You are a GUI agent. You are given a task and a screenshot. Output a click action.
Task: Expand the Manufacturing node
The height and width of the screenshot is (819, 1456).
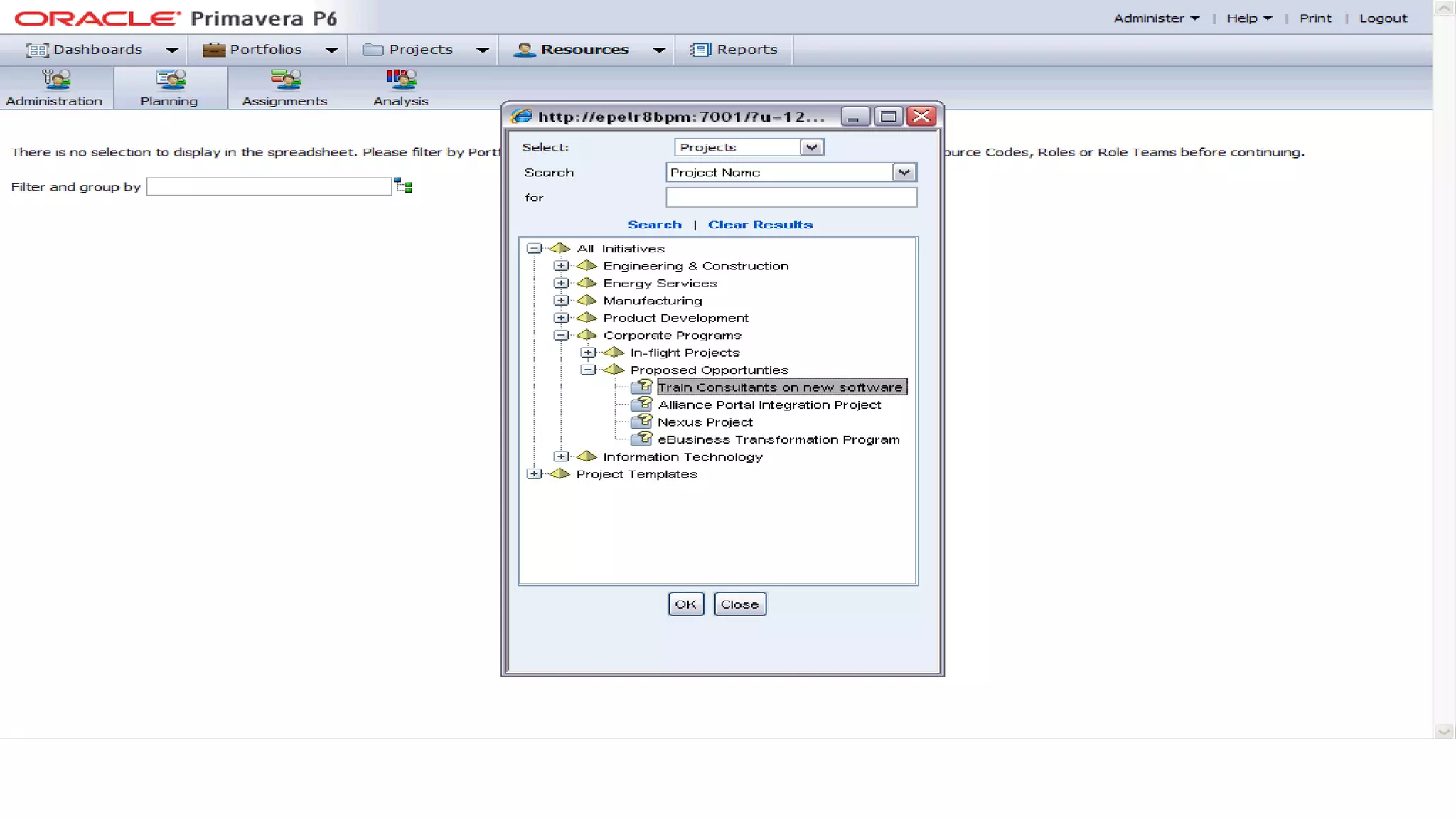(x=561, y=301)
